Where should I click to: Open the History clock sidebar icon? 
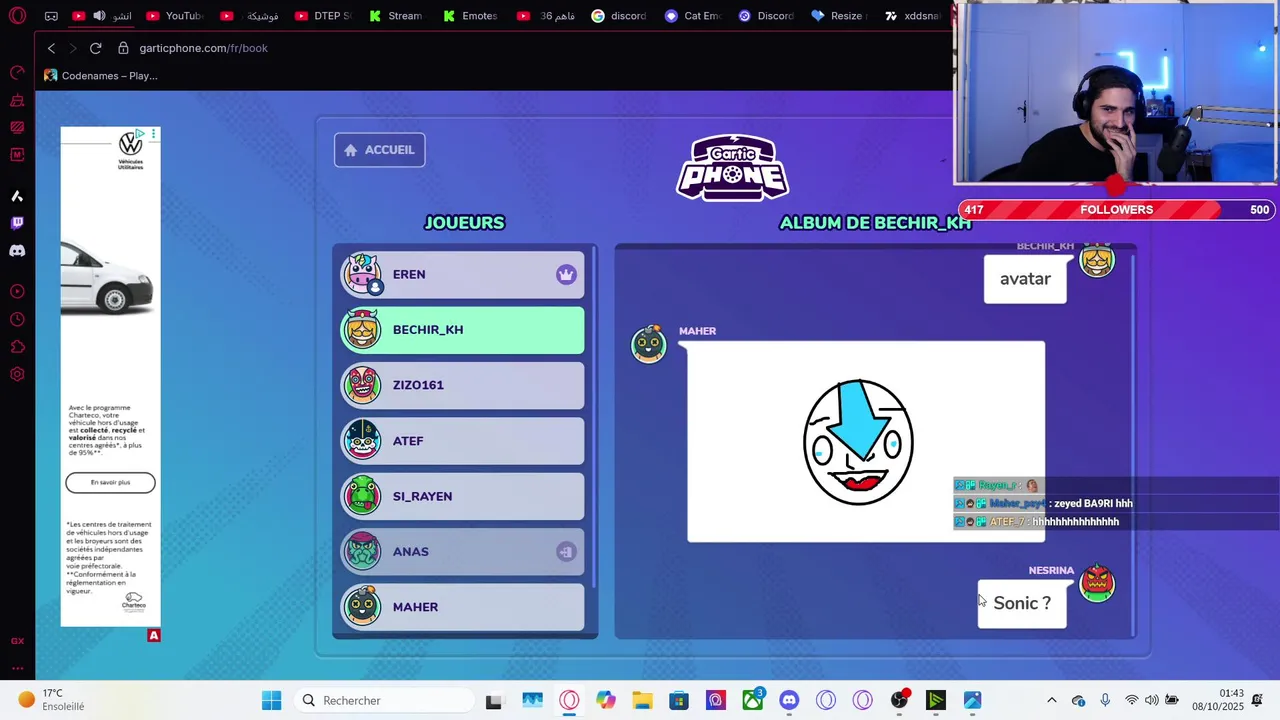click(17, 320)
